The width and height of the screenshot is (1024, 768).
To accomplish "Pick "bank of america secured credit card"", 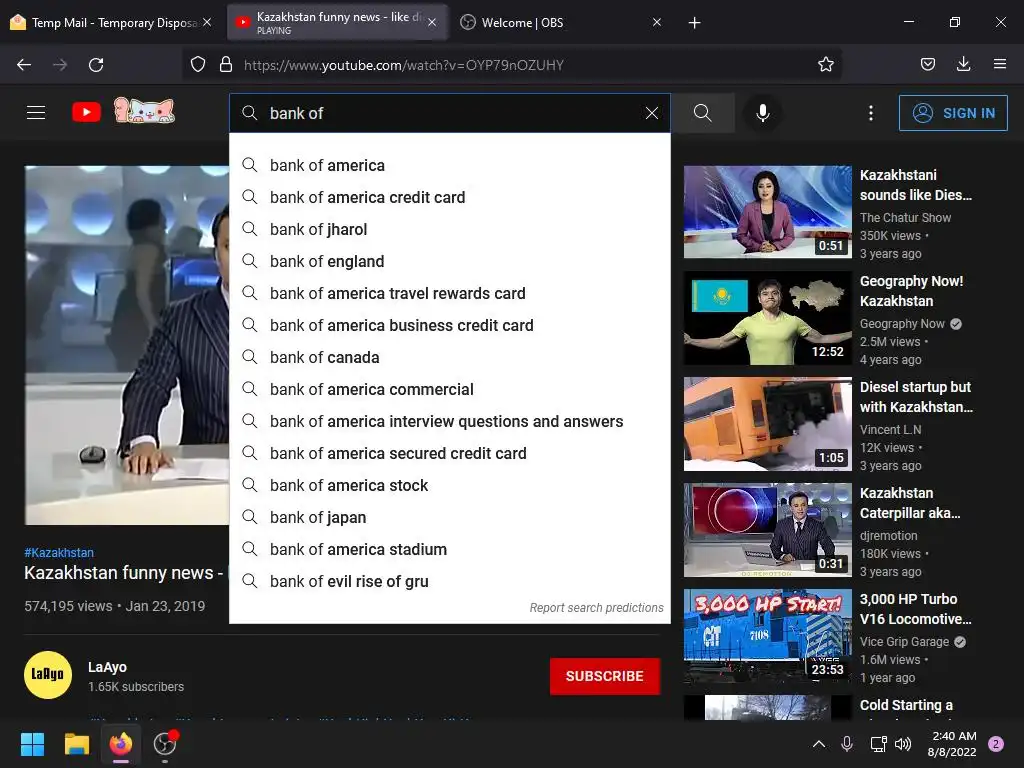I will point(450,453).
